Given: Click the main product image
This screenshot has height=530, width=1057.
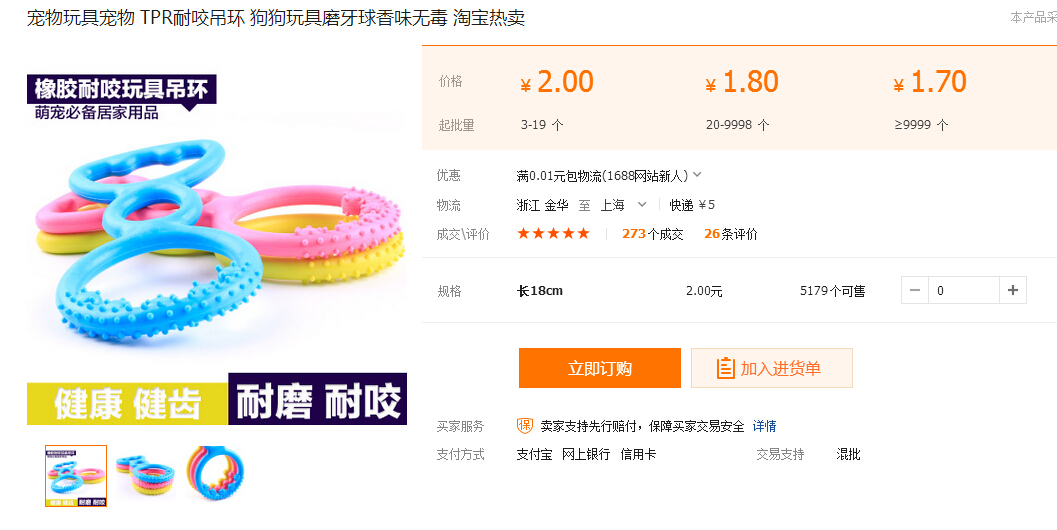Looking at the screenshot, I should click(x=216, y=245).
